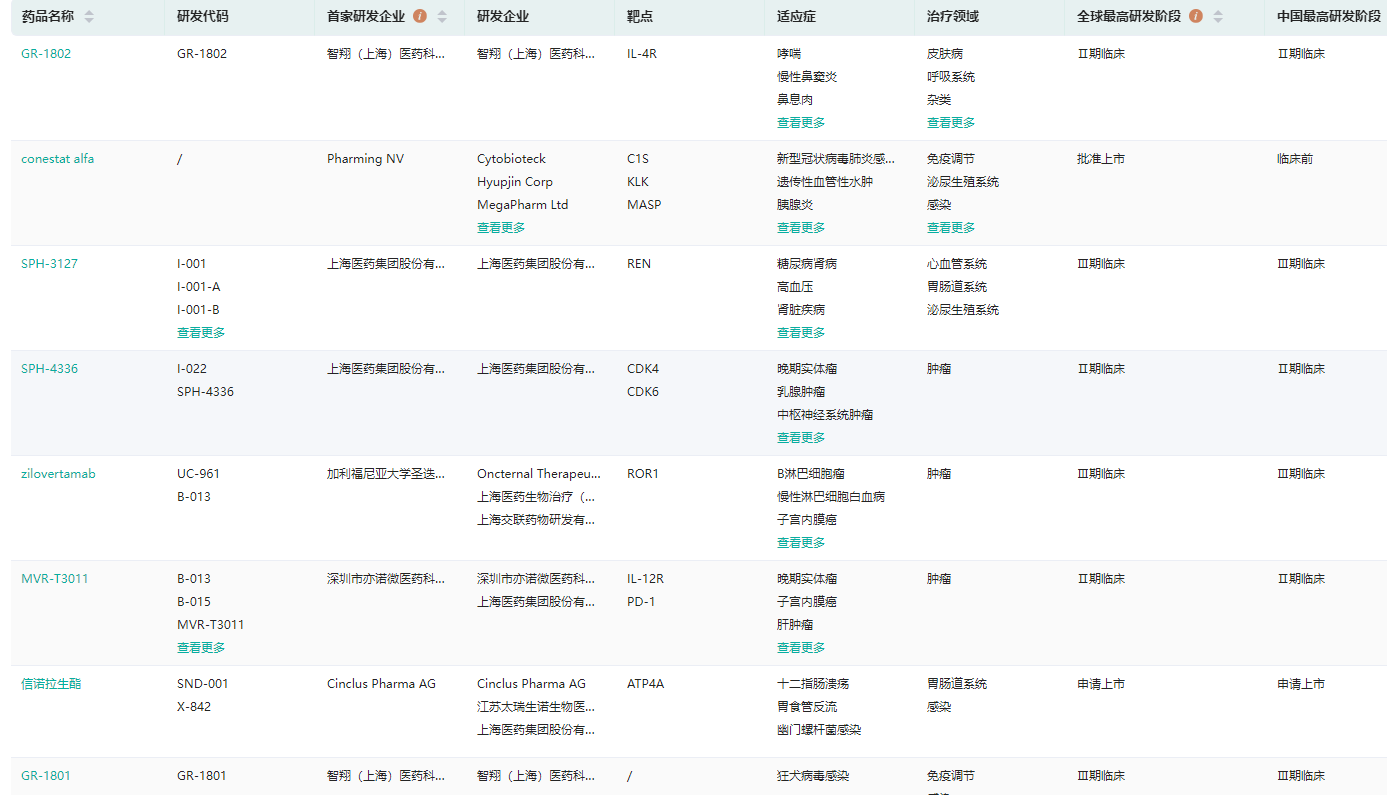Select the MASP target

(644, 205)
